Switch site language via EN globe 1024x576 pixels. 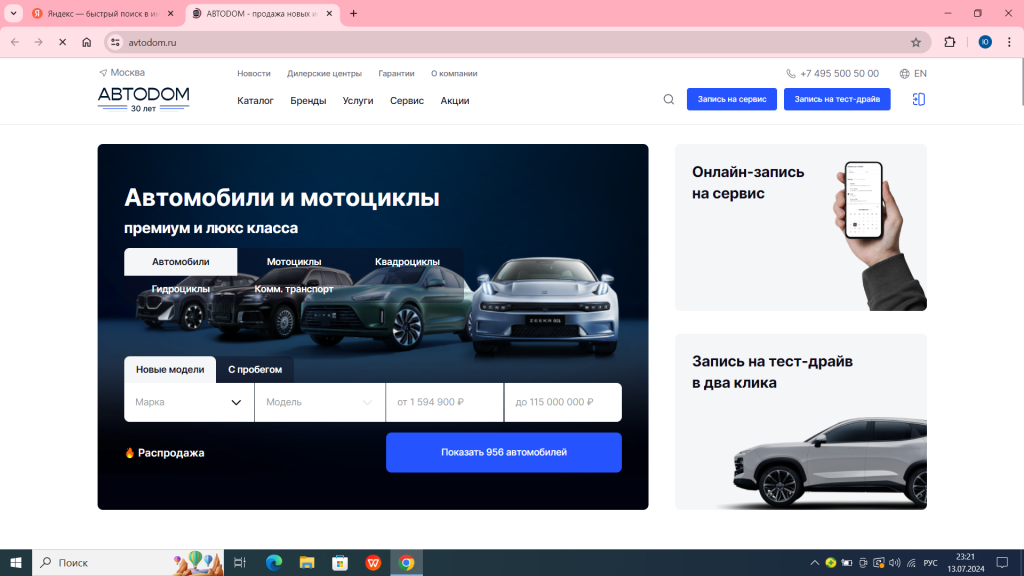(913, 74)
